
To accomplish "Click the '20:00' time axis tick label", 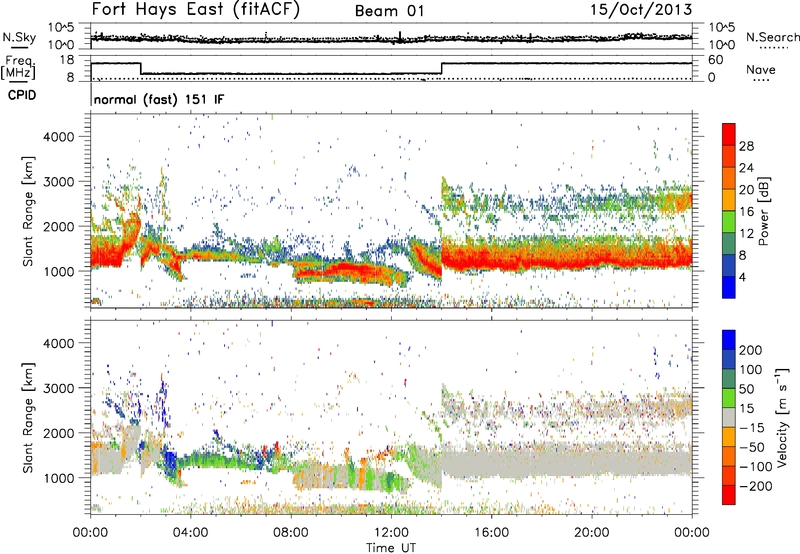I will (592, 533).
